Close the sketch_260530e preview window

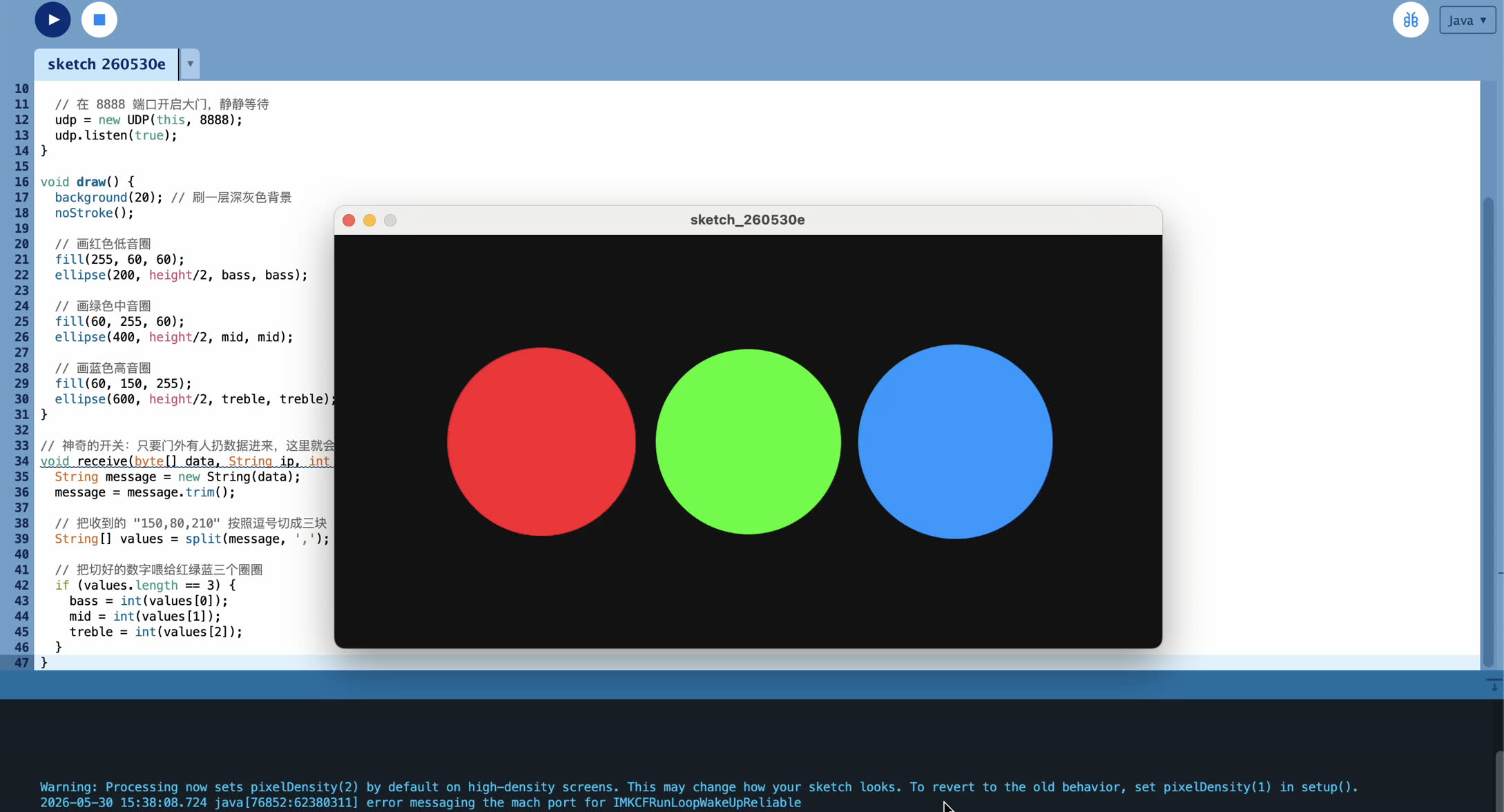point(349,220)
